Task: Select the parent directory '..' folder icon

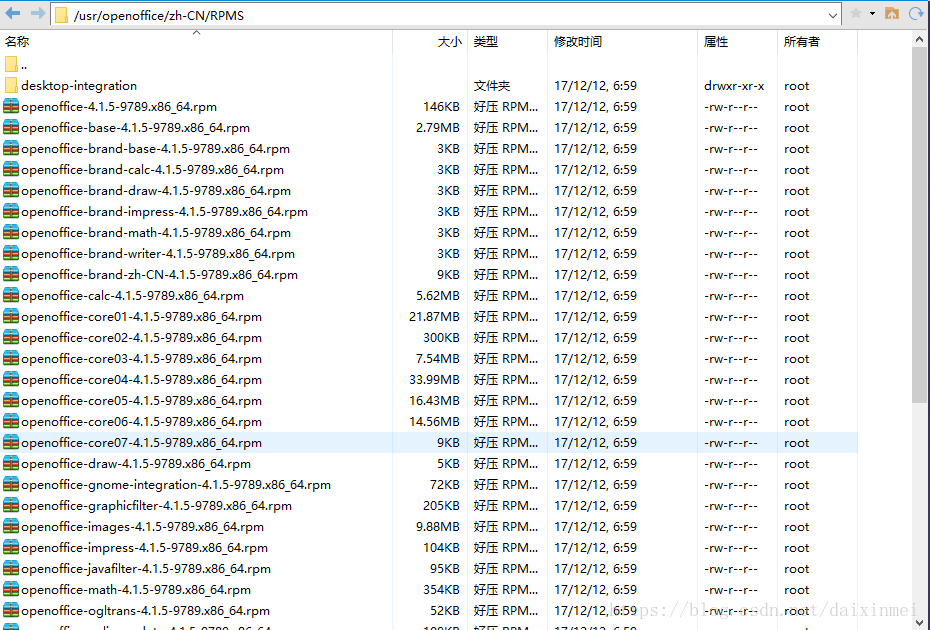Action: [11, 64]
